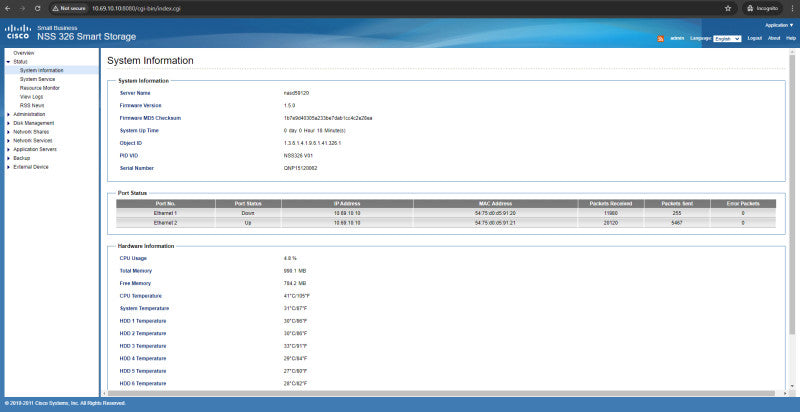Click the Free Memory label
This screenshot has width=800, height=412.
(135, 283)
